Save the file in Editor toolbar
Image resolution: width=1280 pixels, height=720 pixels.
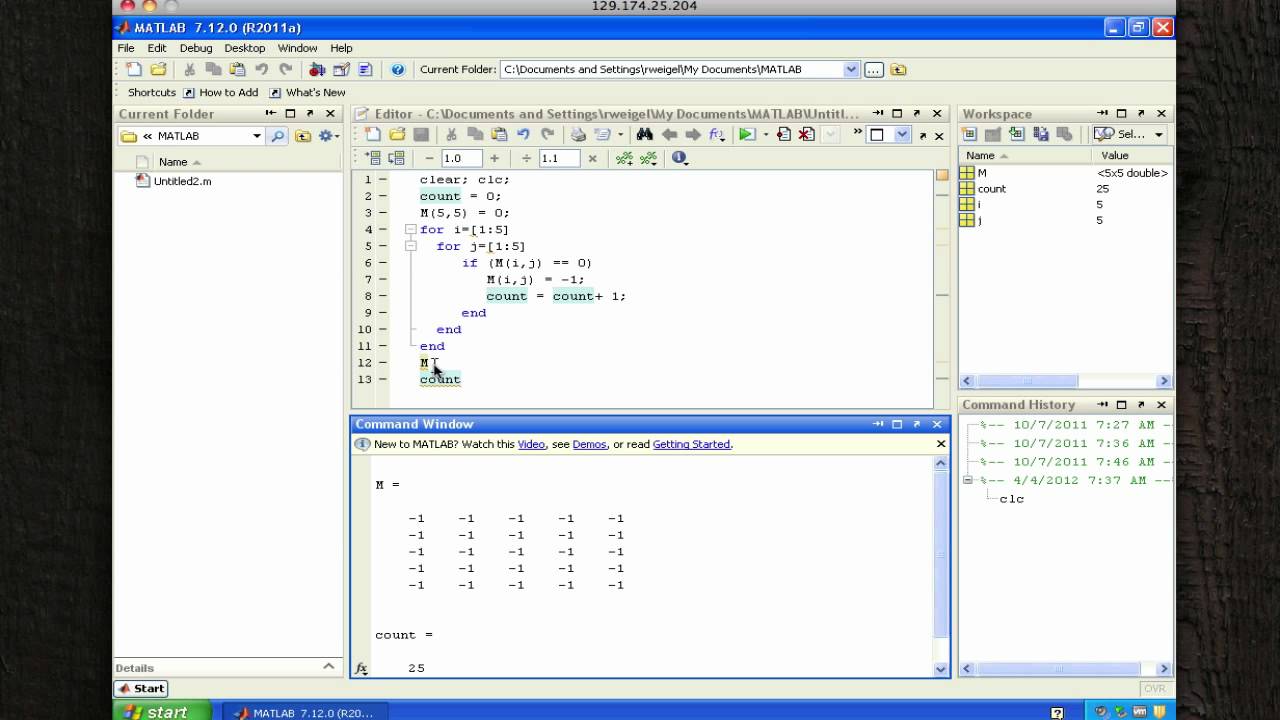pyautogui.click(x=421, y=135)
